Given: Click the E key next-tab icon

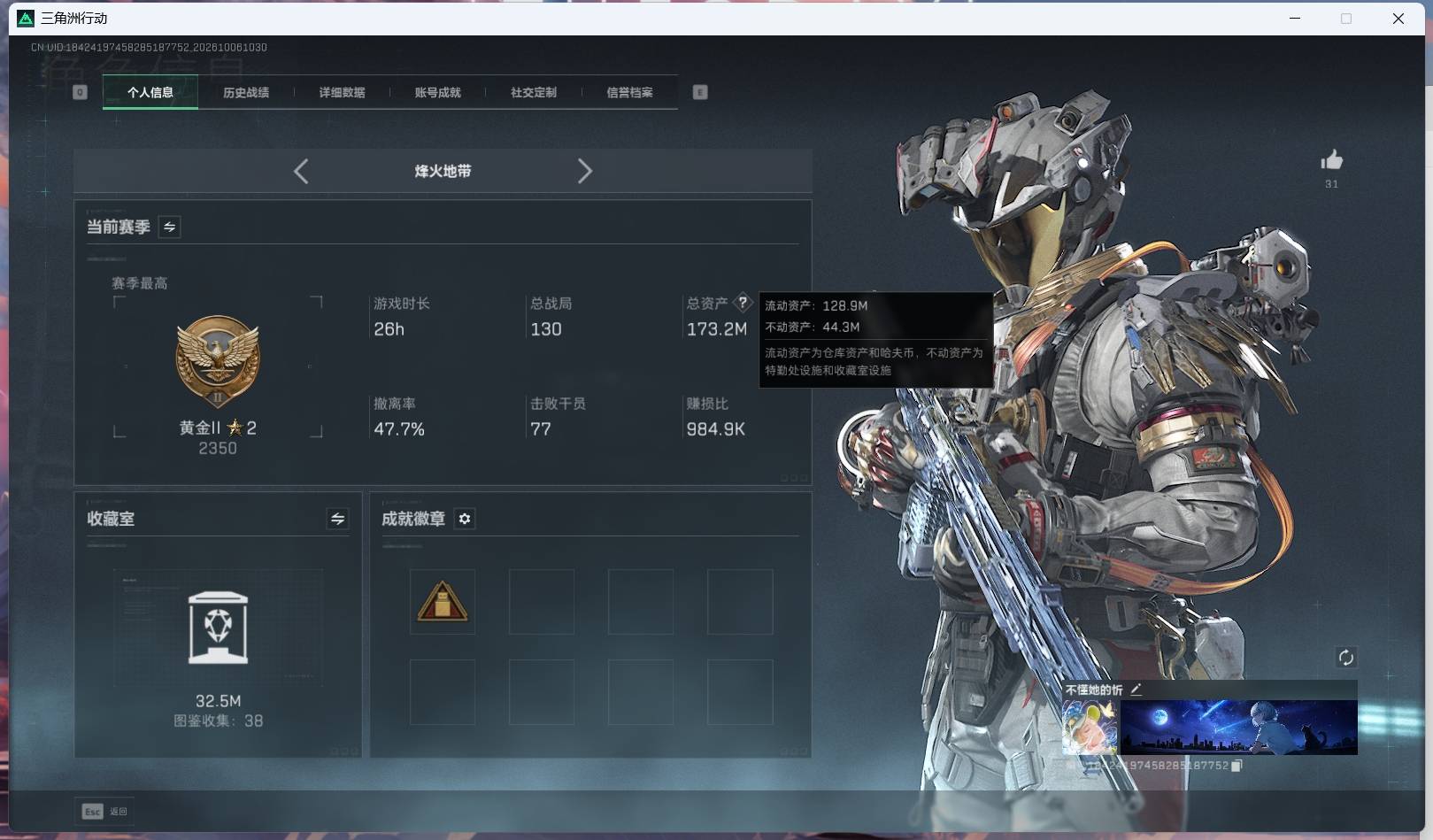Looking at the screenshot, I should (x=700, y=92).
